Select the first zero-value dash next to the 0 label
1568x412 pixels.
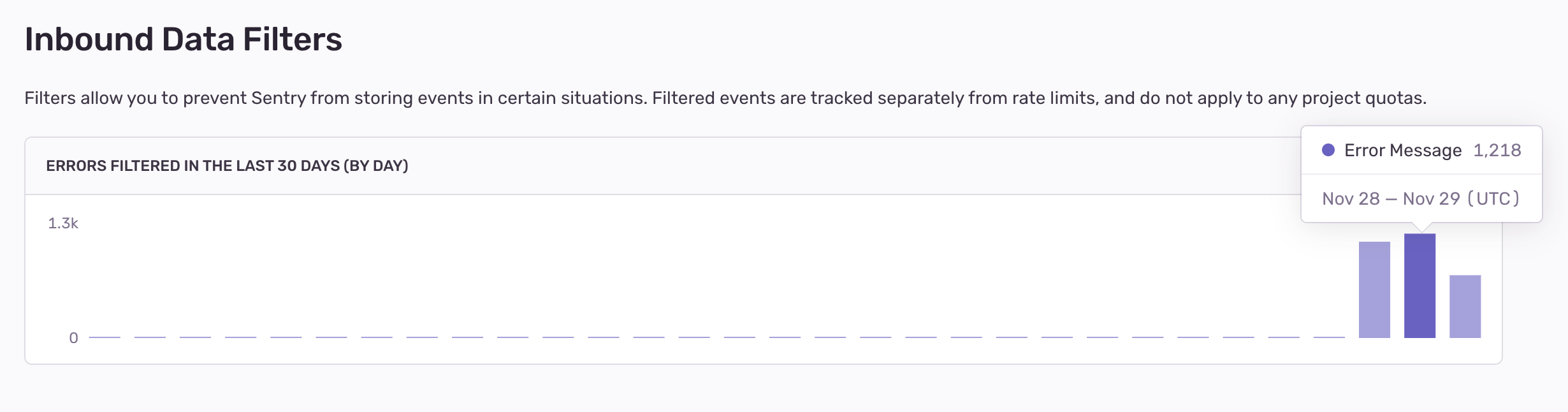click(x=105, y=337)
